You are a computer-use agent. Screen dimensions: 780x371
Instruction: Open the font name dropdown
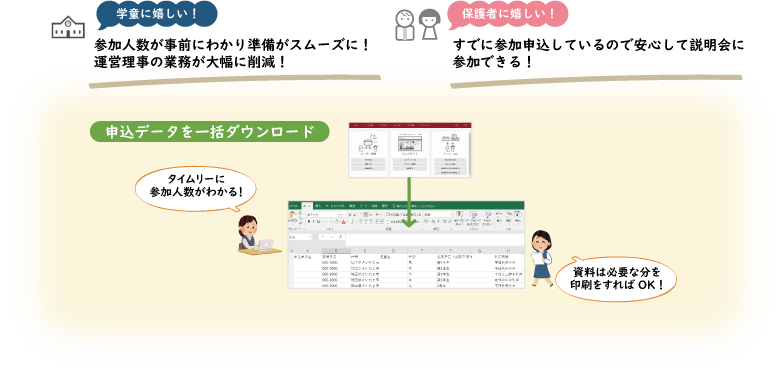pyautogui.click(x=322, y=215)
